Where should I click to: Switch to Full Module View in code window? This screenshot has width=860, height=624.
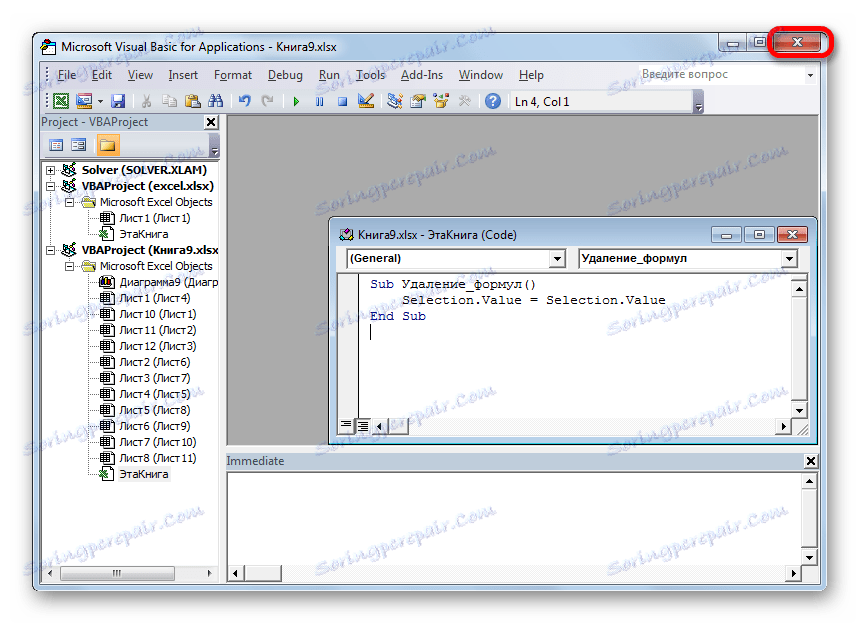363,425
